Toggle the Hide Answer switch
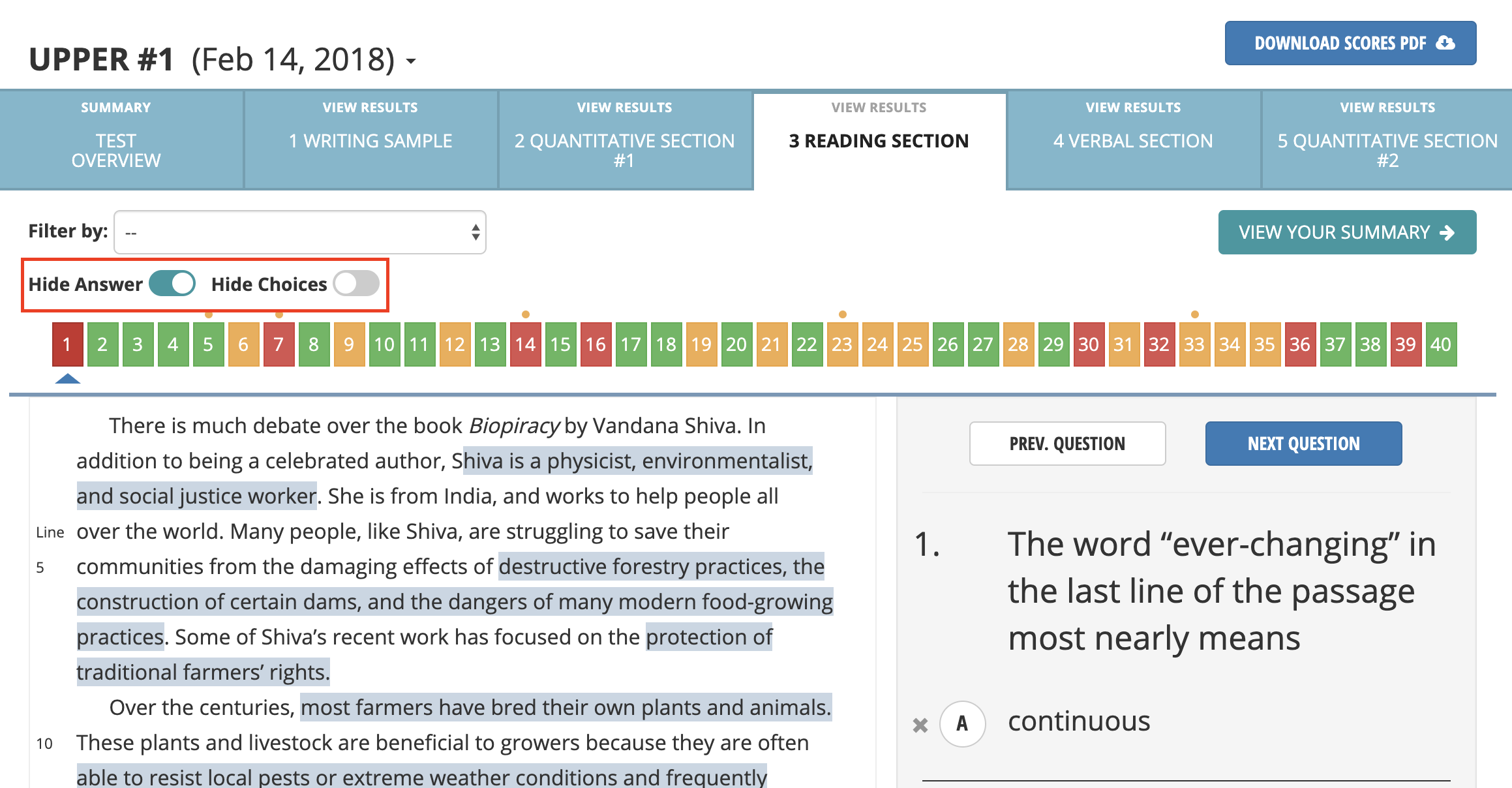This screenshot has height=788, width=1512. tap(172, 284)
